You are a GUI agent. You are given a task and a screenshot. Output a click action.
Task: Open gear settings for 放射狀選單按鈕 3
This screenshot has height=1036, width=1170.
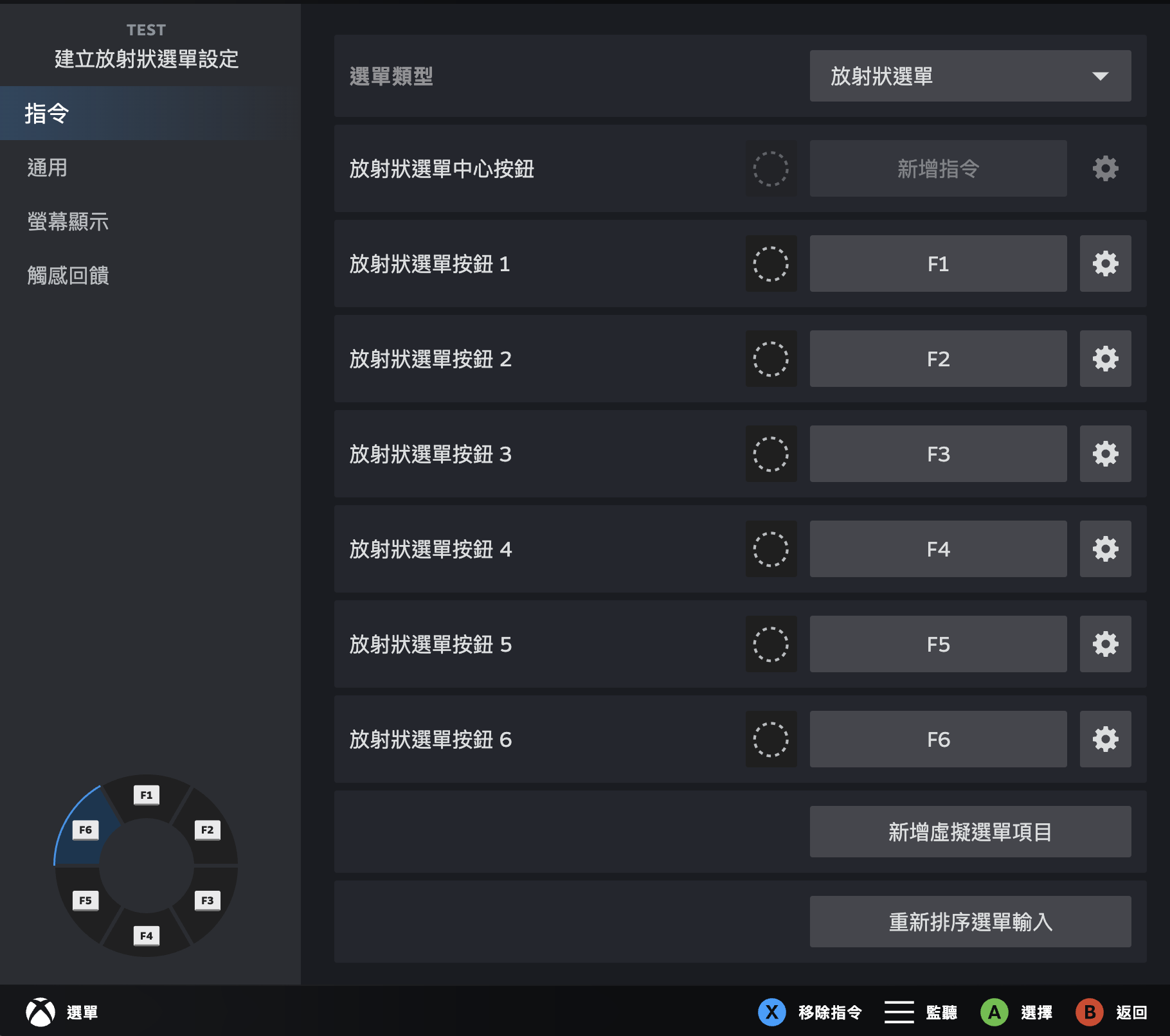tap(1105, 454)
